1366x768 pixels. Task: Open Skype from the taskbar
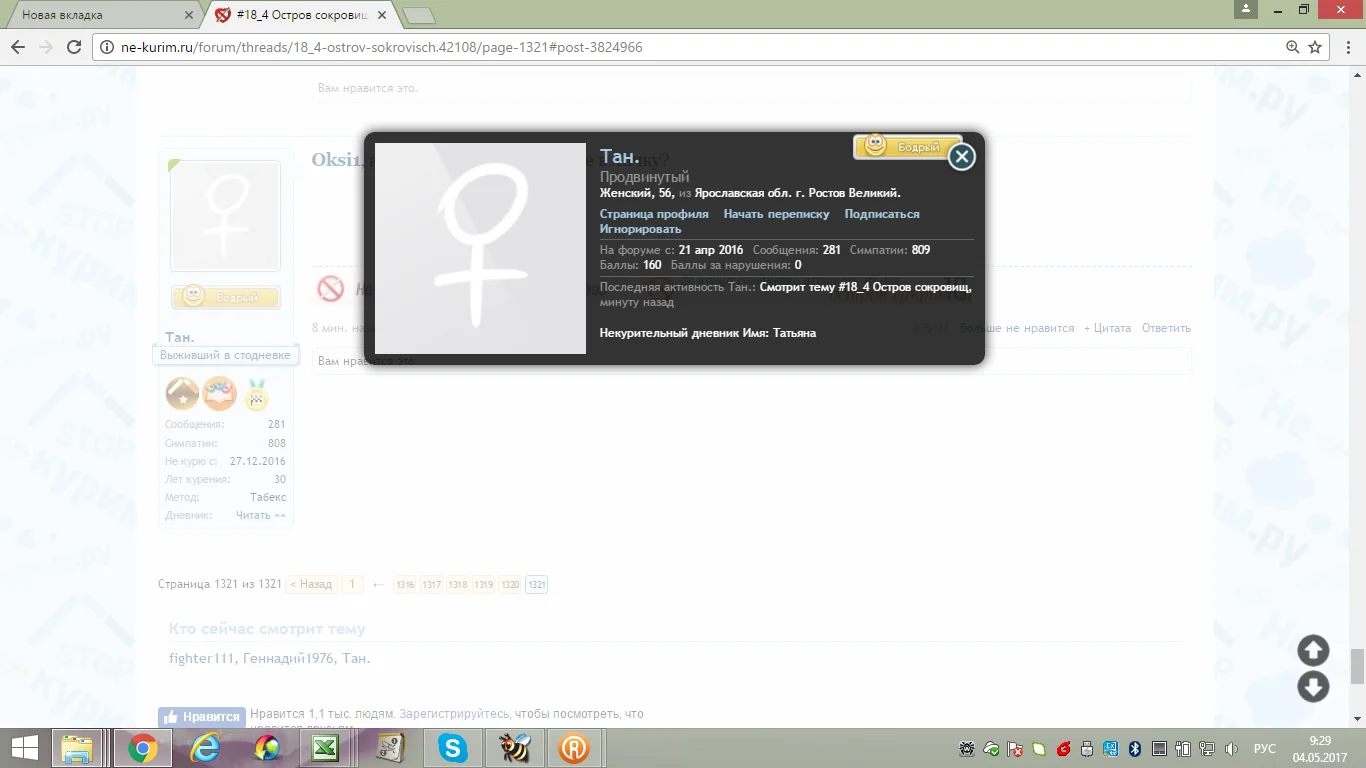click(452, 748)
